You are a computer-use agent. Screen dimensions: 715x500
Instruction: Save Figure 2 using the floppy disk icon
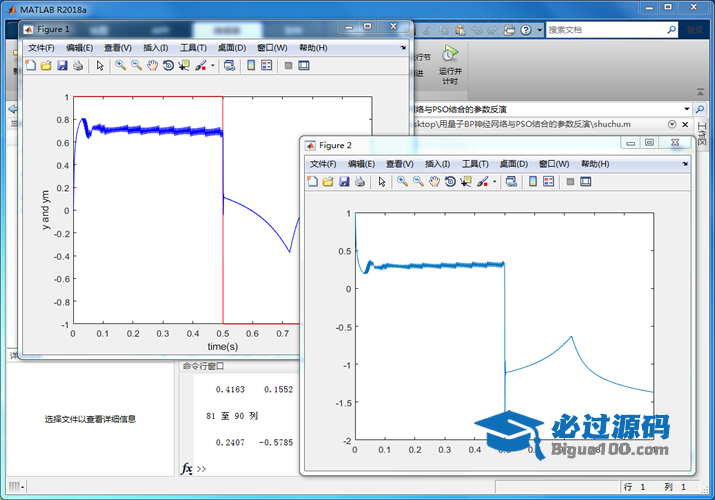click(x=344, y=182)
